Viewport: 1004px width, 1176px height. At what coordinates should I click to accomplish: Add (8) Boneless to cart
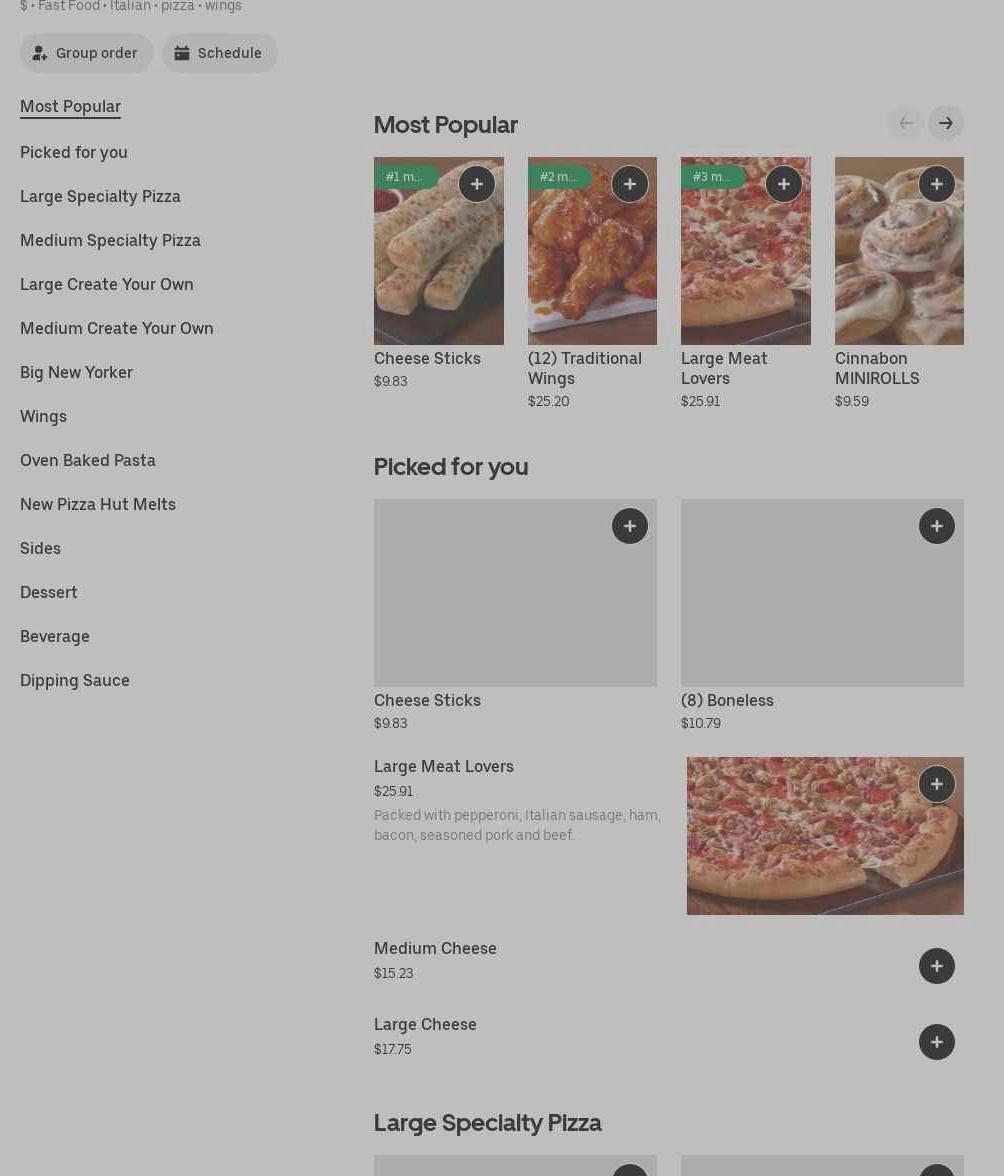(x=937, y=526)
